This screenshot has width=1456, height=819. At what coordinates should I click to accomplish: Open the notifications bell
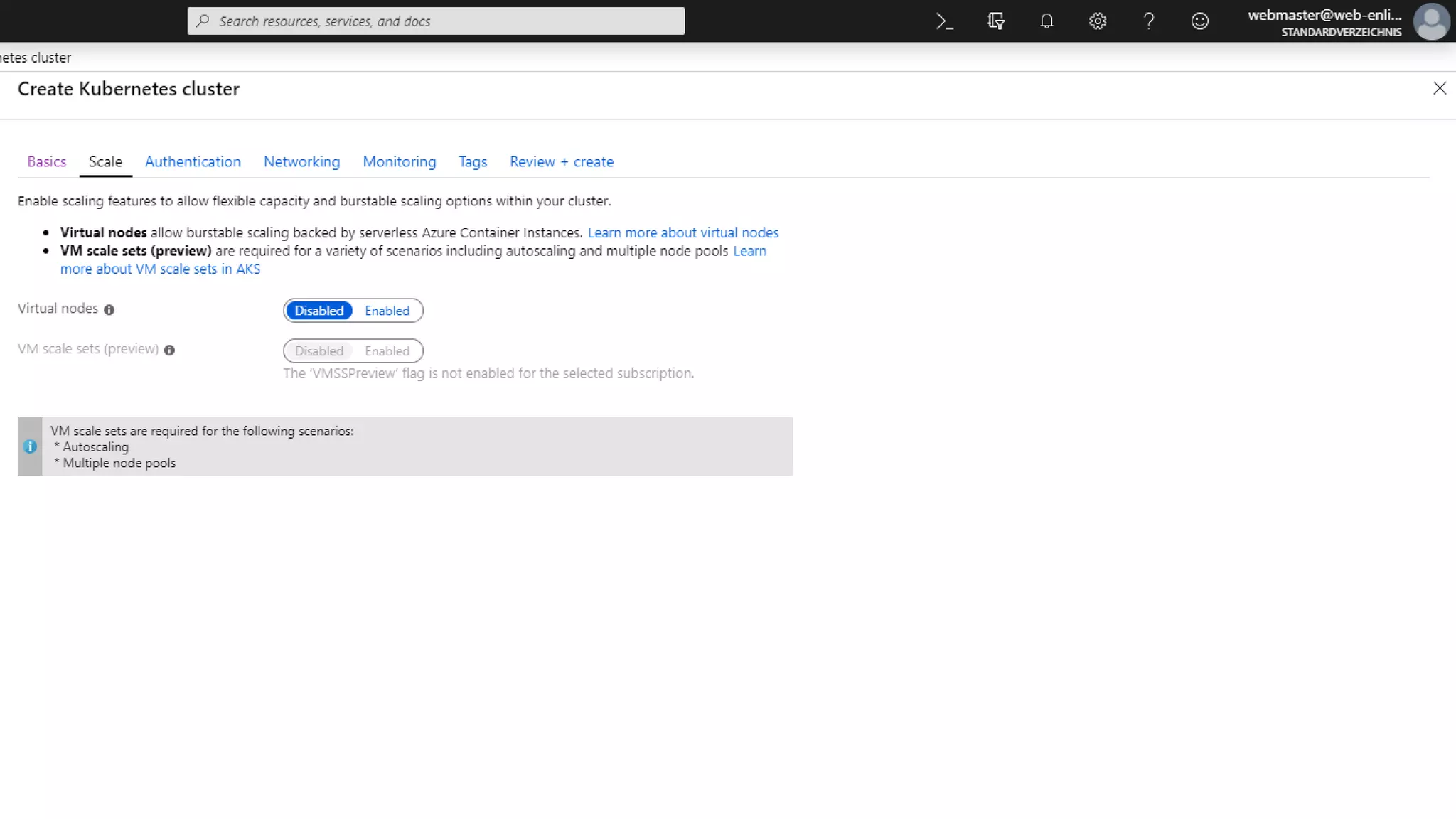(1046, 21)
